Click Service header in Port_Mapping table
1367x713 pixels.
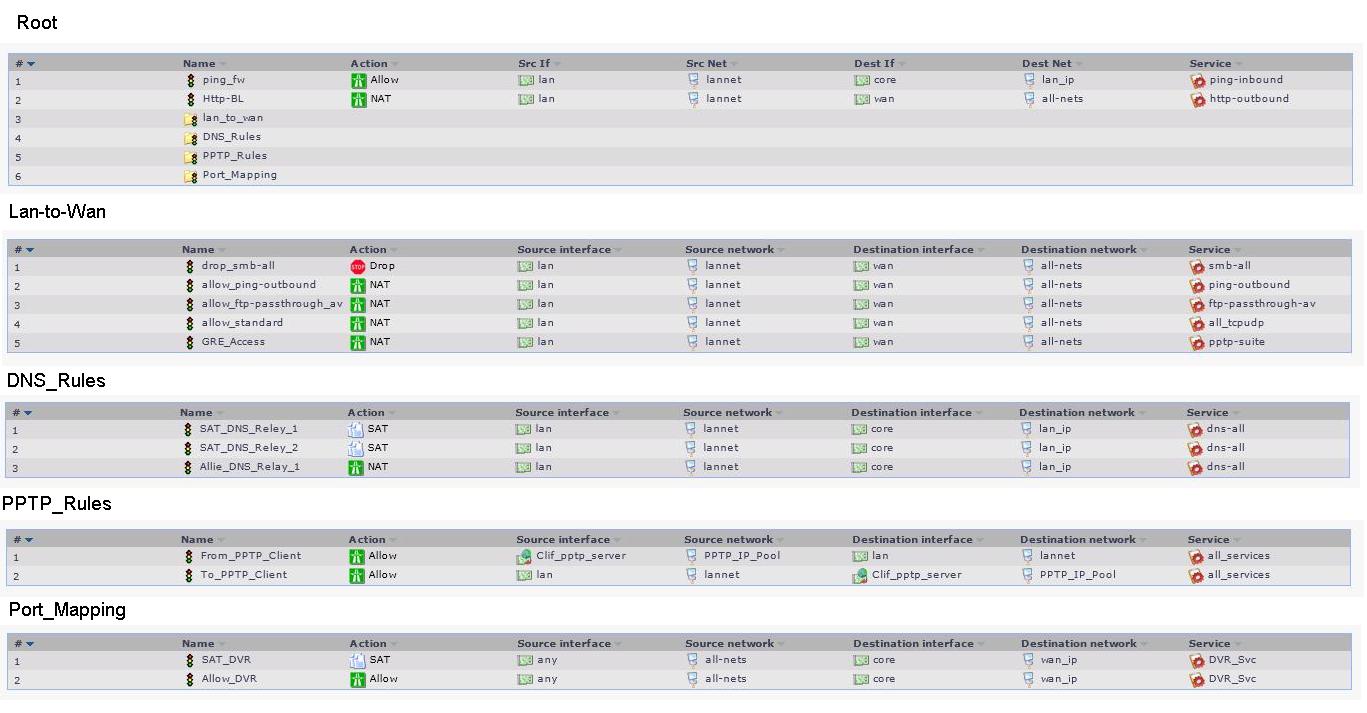(x=1209, y=644)
